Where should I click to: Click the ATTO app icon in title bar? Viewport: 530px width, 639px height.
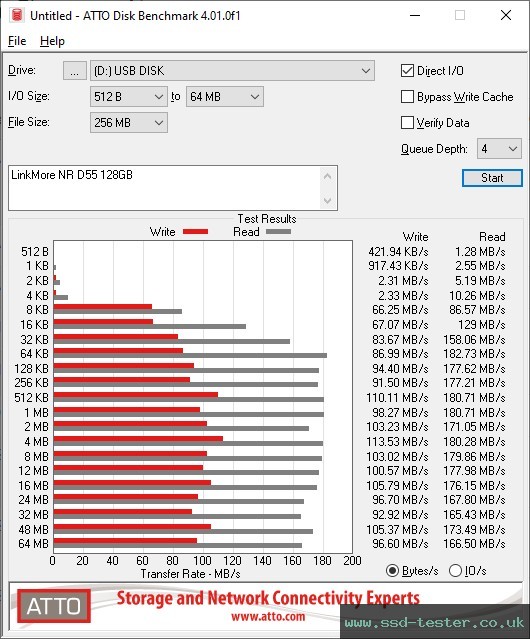pyautogui.click(x=17, y=15)
